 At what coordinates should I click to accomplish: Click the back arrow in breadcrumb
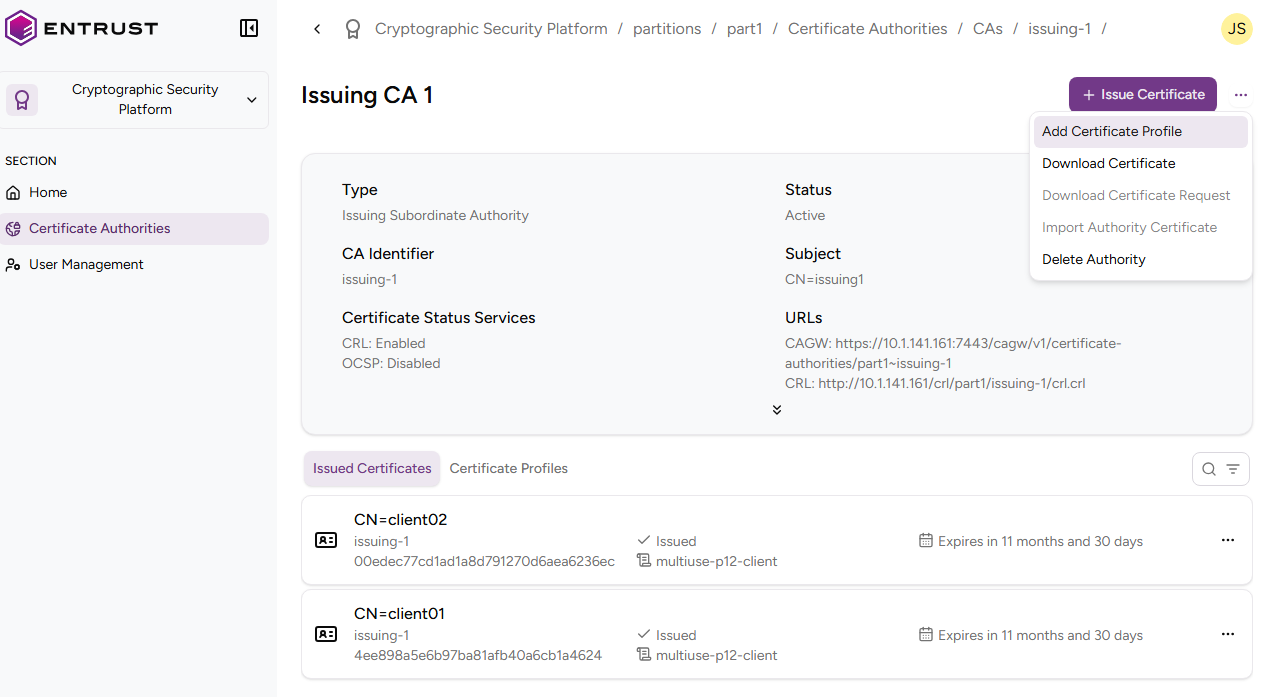[317, 29]
